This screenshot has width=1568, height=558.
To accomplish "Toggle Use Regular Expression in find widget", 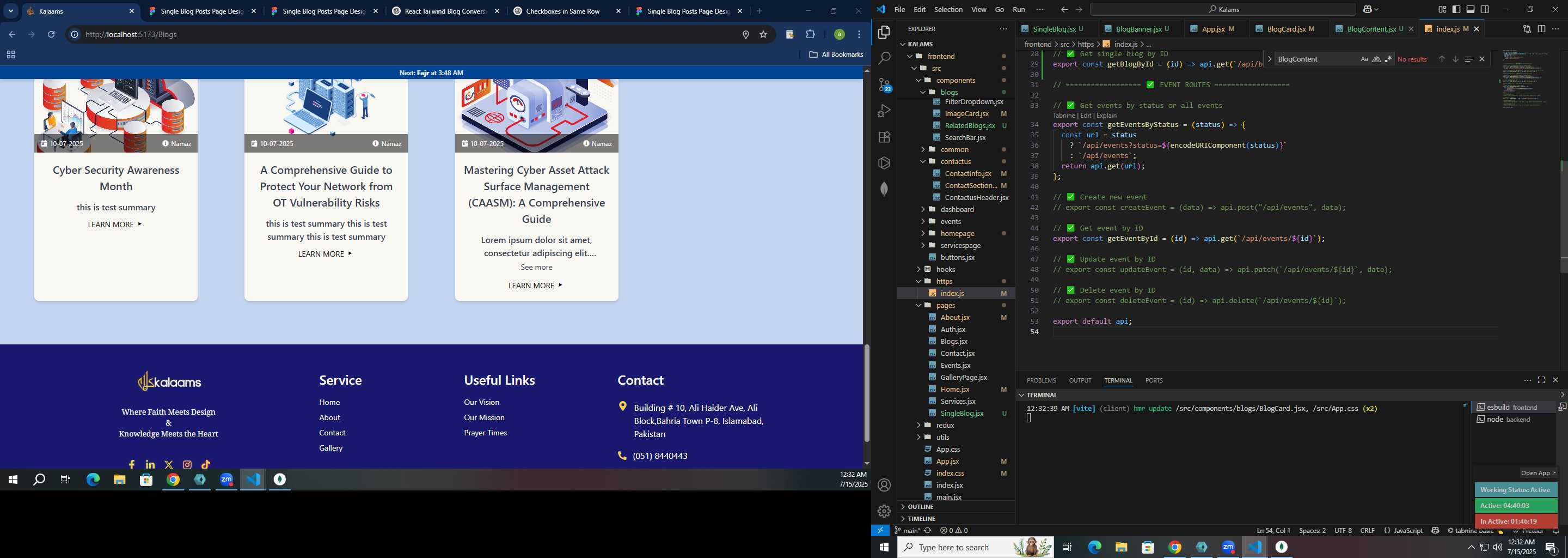I will pos(1388,59).
